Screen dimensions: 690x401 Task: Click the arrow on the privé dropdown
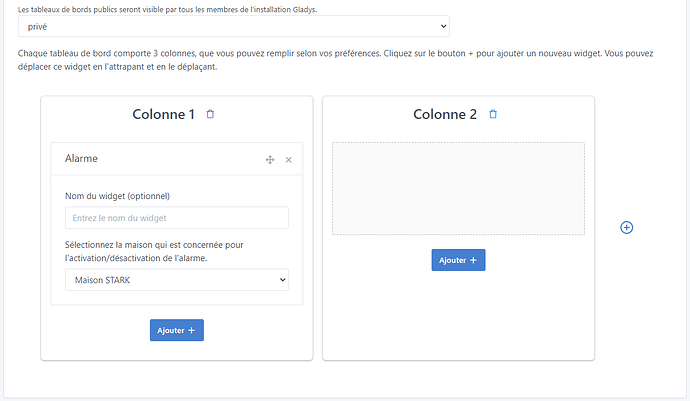442,27
